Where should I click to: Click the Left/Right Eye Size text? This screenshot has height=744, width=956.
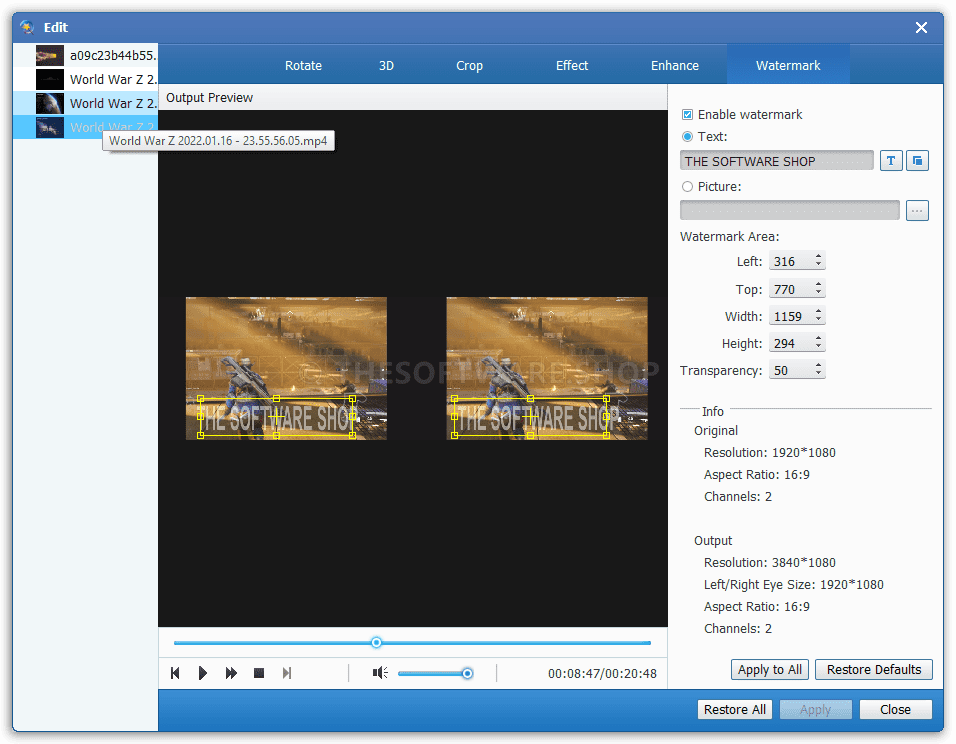(793, 584)
